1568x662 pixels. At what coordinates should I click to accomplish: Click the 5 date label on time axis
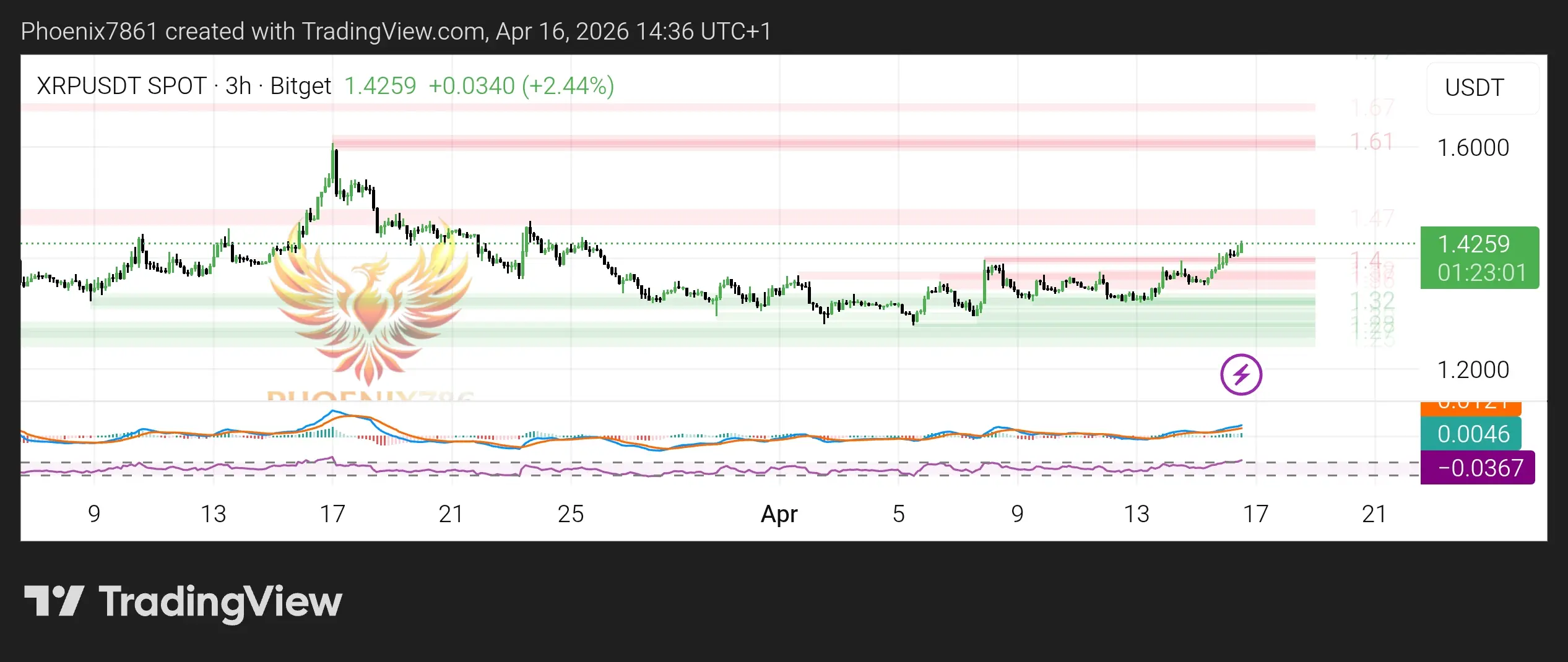898,514
